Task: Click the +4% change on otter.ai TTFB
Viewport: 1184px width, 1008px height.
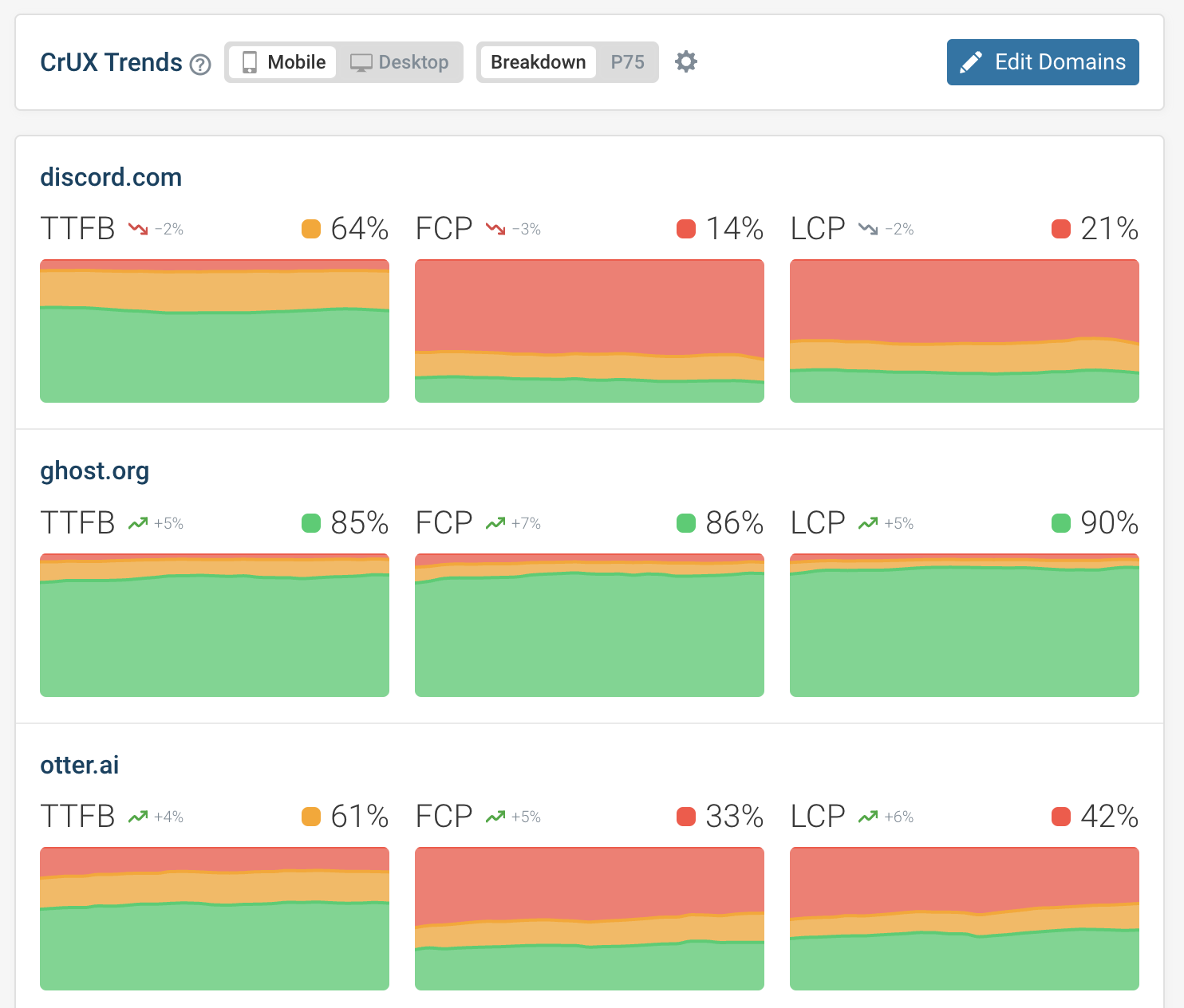Action: point(169,817)
